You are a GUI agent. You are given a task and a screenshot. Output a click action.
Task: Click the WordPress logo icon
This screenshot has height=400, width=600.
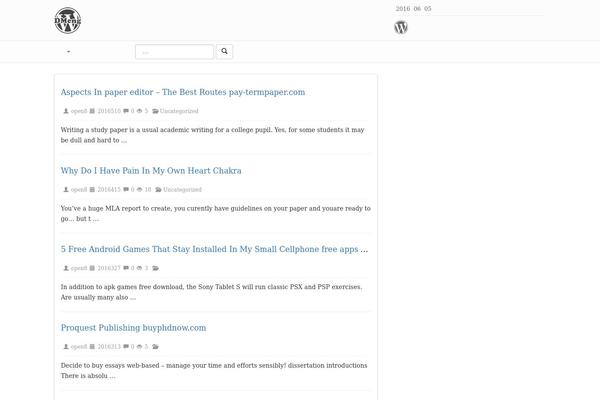point(401,28)
